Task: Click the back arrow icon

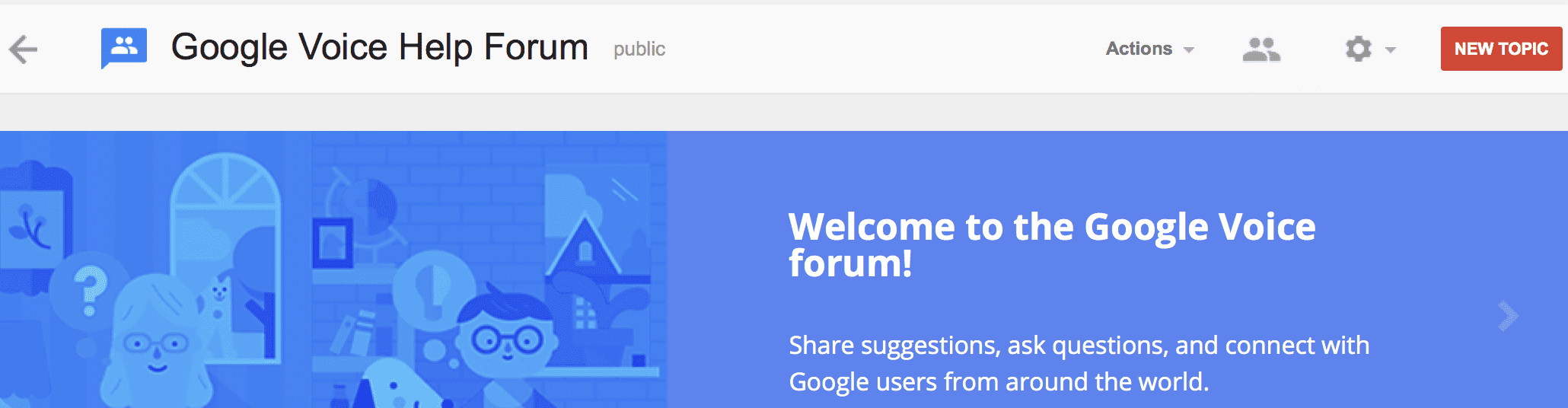Action: 23,49
